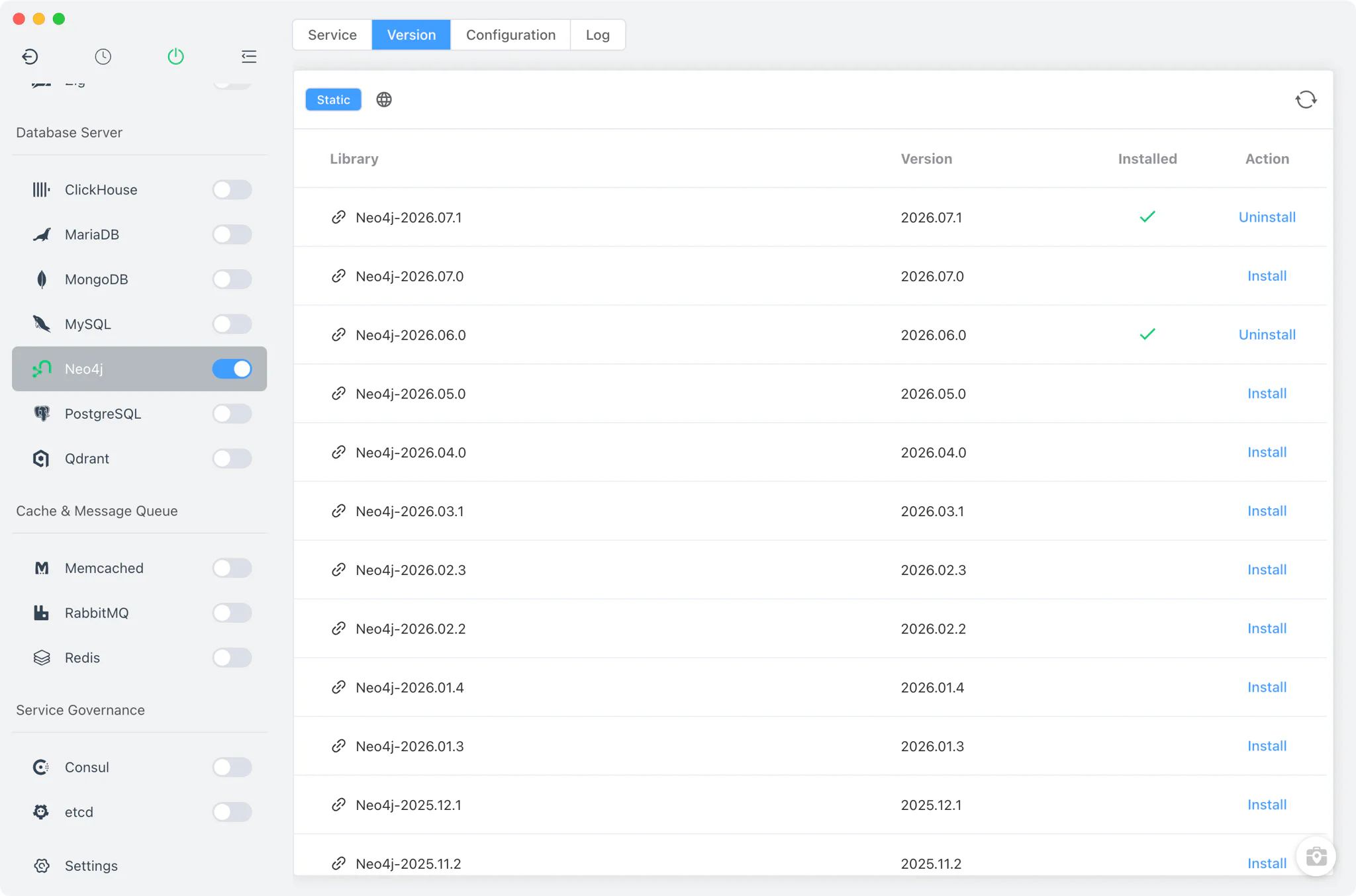Enable the Memcached toggle
The width and height of the screenshot is (1356, 896).
pyautogui.click(x=232, y=568)
